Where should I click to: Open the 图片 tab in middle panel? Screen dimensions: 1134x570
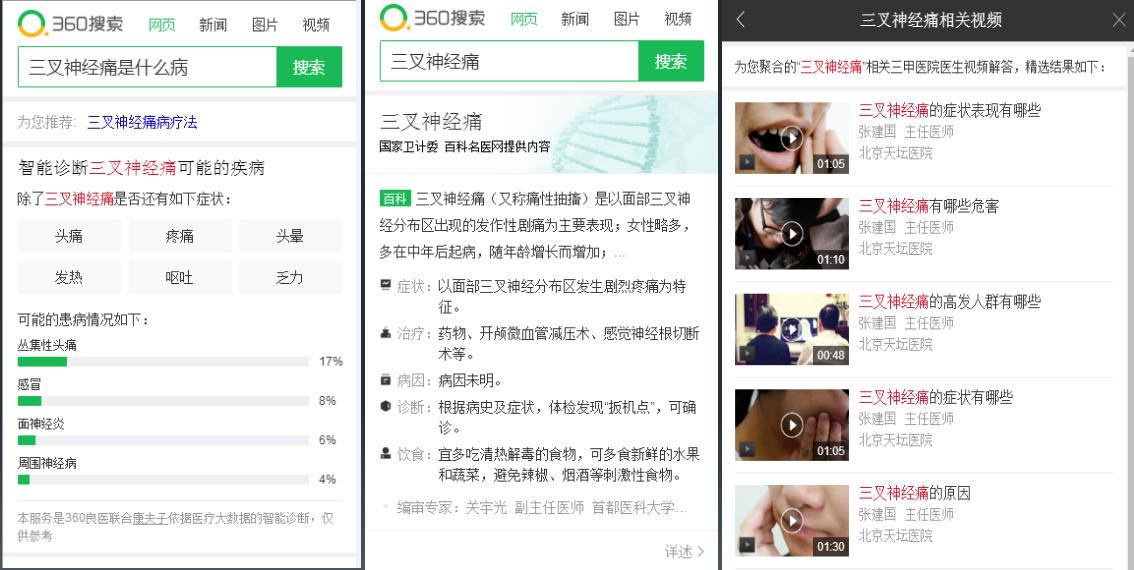[x=627, y=20]
